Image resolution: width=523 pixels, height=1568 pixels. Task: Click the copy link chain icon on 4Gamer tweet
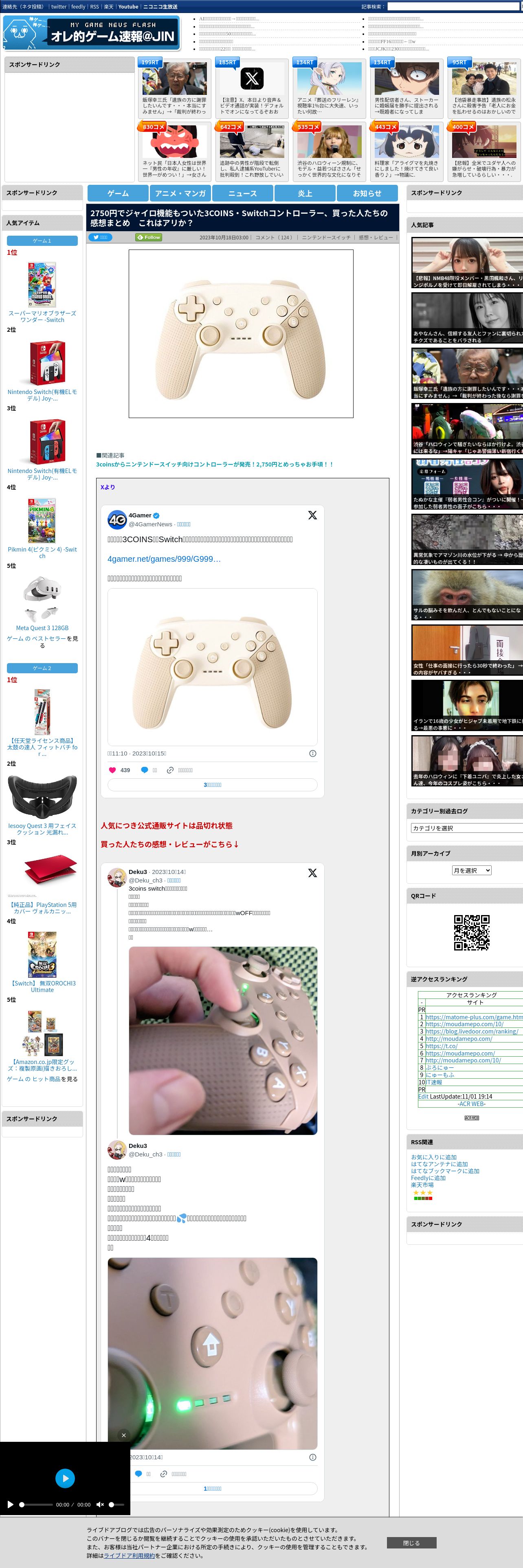(x=171, y=770)
